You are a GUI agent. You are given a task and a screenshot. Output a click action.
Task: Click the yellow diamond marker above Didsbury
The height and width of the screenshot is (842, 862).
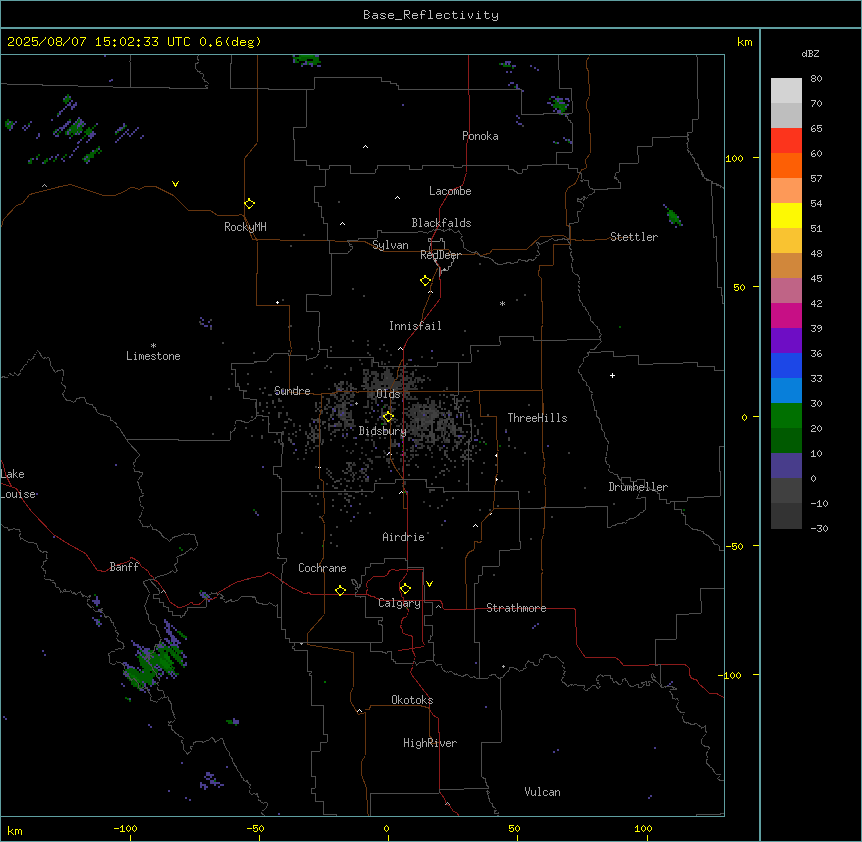pyautogui.click(x=388, y=417)
